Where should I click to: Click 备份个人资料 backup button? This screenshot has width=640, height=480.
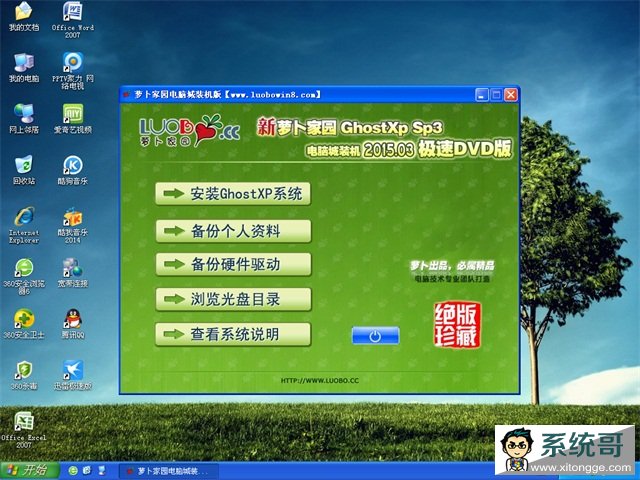point(233,231)
